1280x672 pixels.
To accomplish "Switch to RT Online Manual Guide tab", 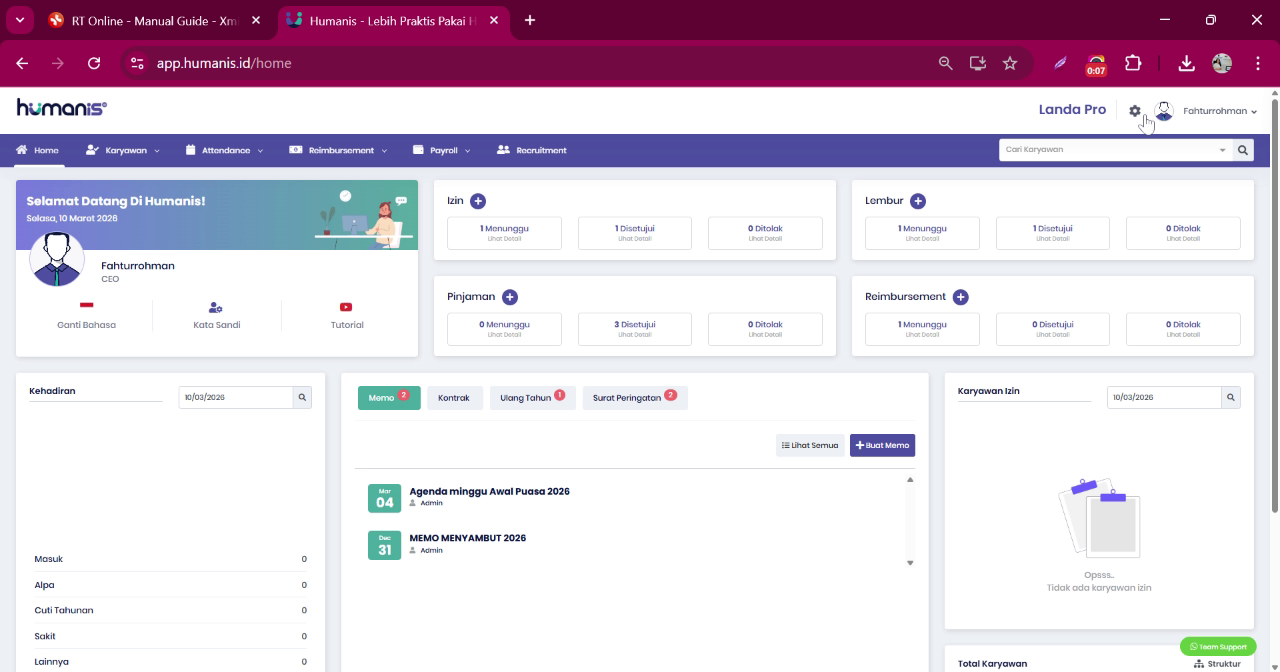I will [x=155, y=20].
